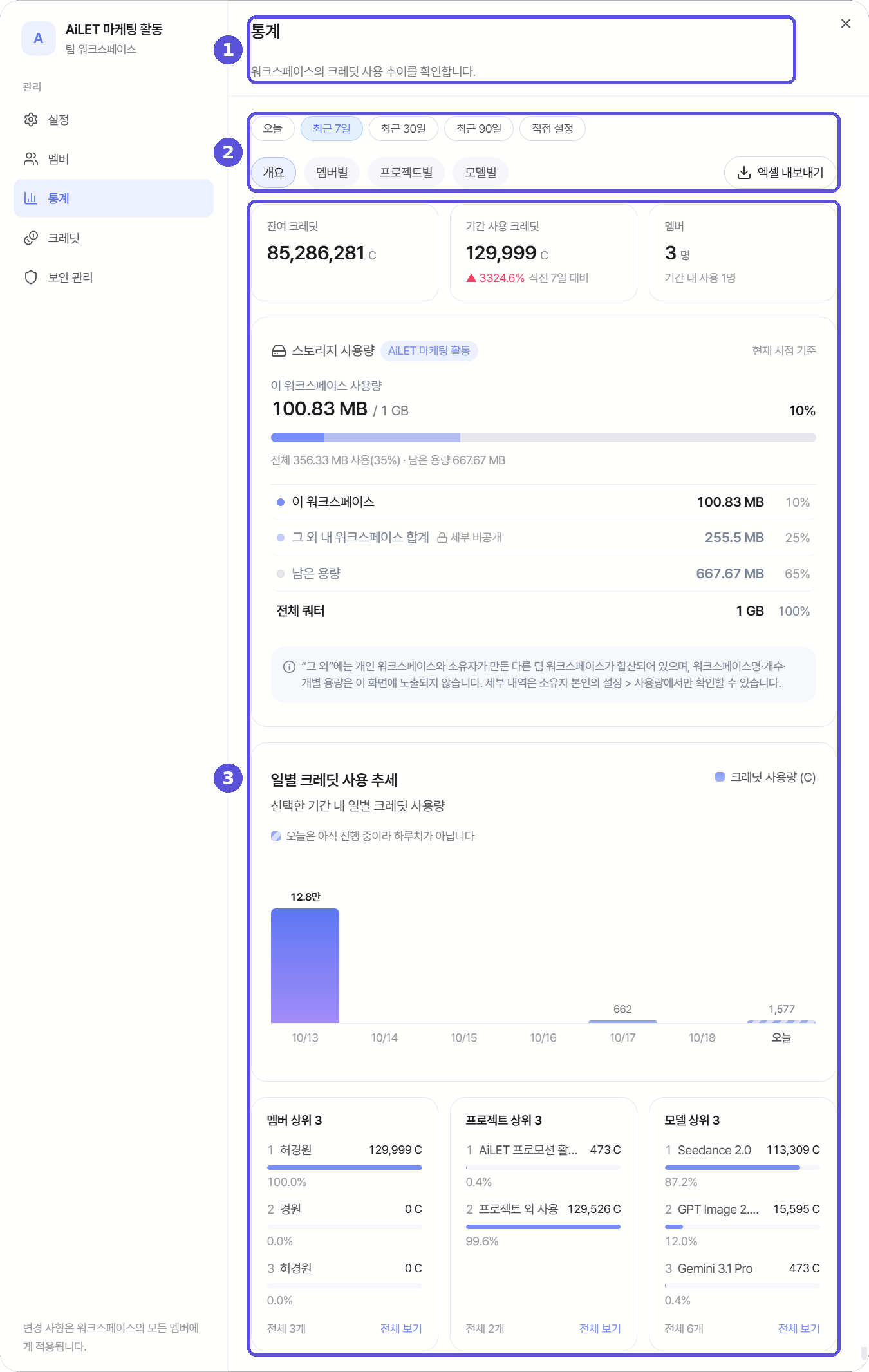Open 전체 보기 in 모델 상위 3
Screen dimensions: 869x1372
tap(799, 1328)
